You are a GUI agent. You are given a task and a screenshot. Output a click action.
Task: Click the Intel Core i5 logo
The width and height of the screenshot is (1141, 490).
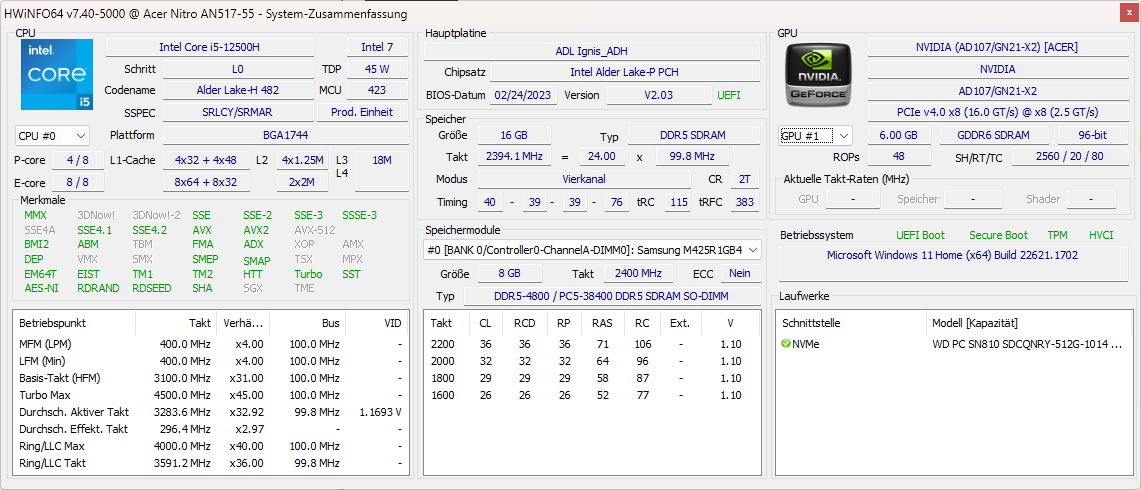pyautogui.click(x=57, y=75)
